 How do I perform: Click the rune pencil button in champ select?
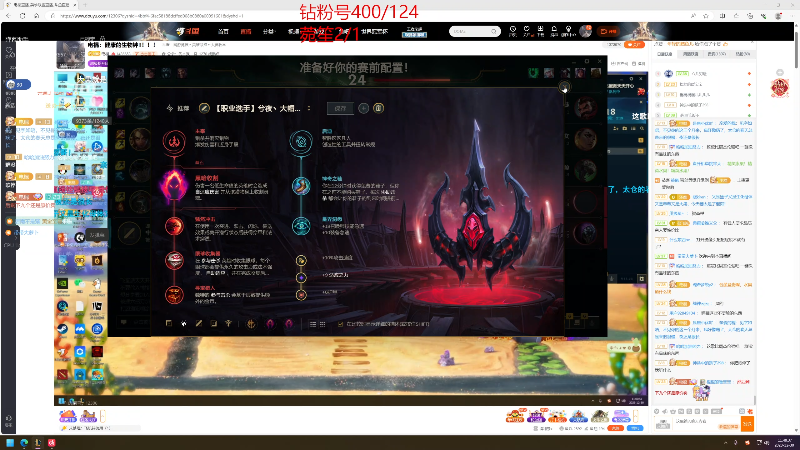click(130, 233)
